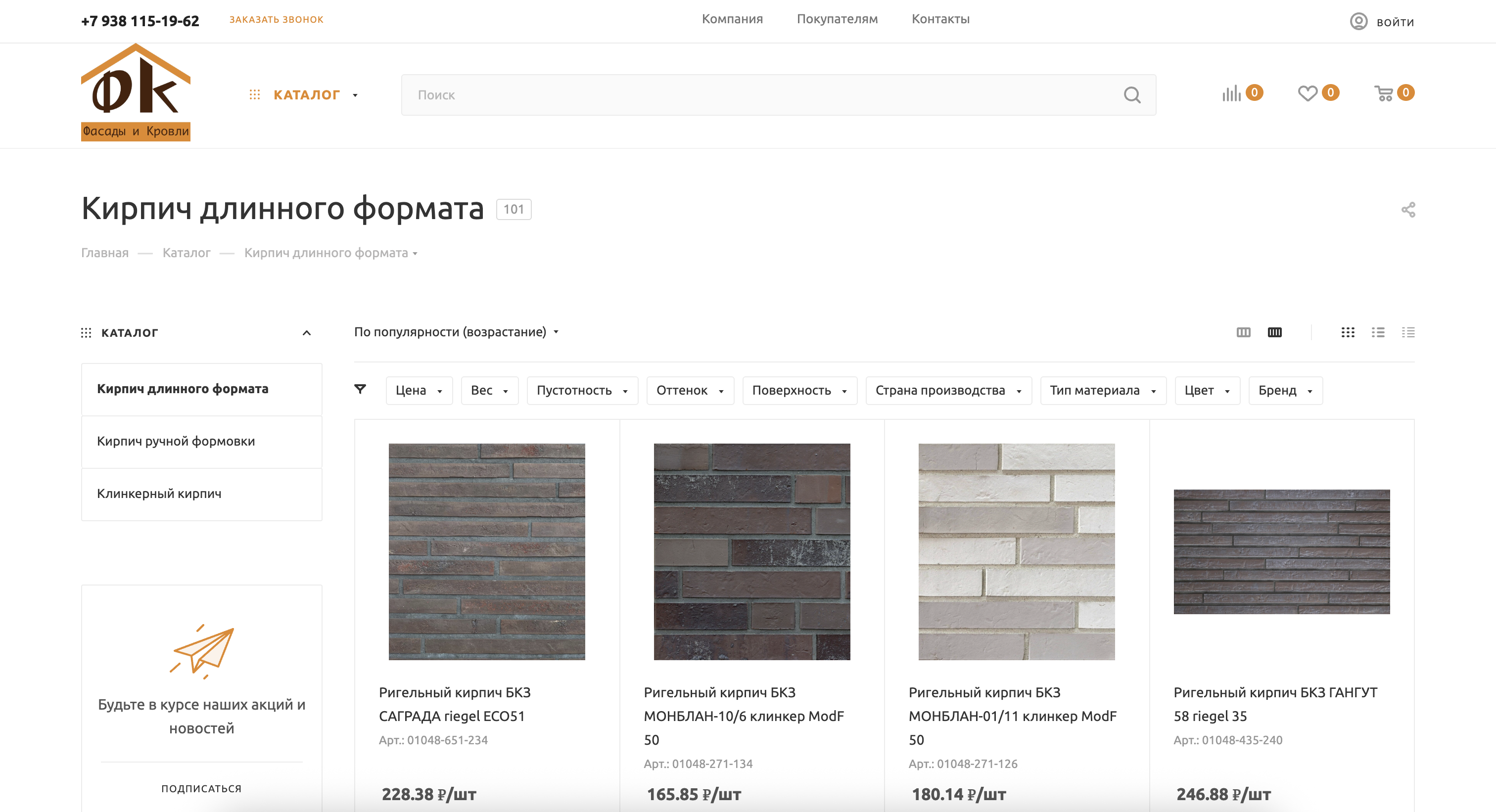
Task: Expand the Тип материала filter dropdown
Action: [1103, 391]
